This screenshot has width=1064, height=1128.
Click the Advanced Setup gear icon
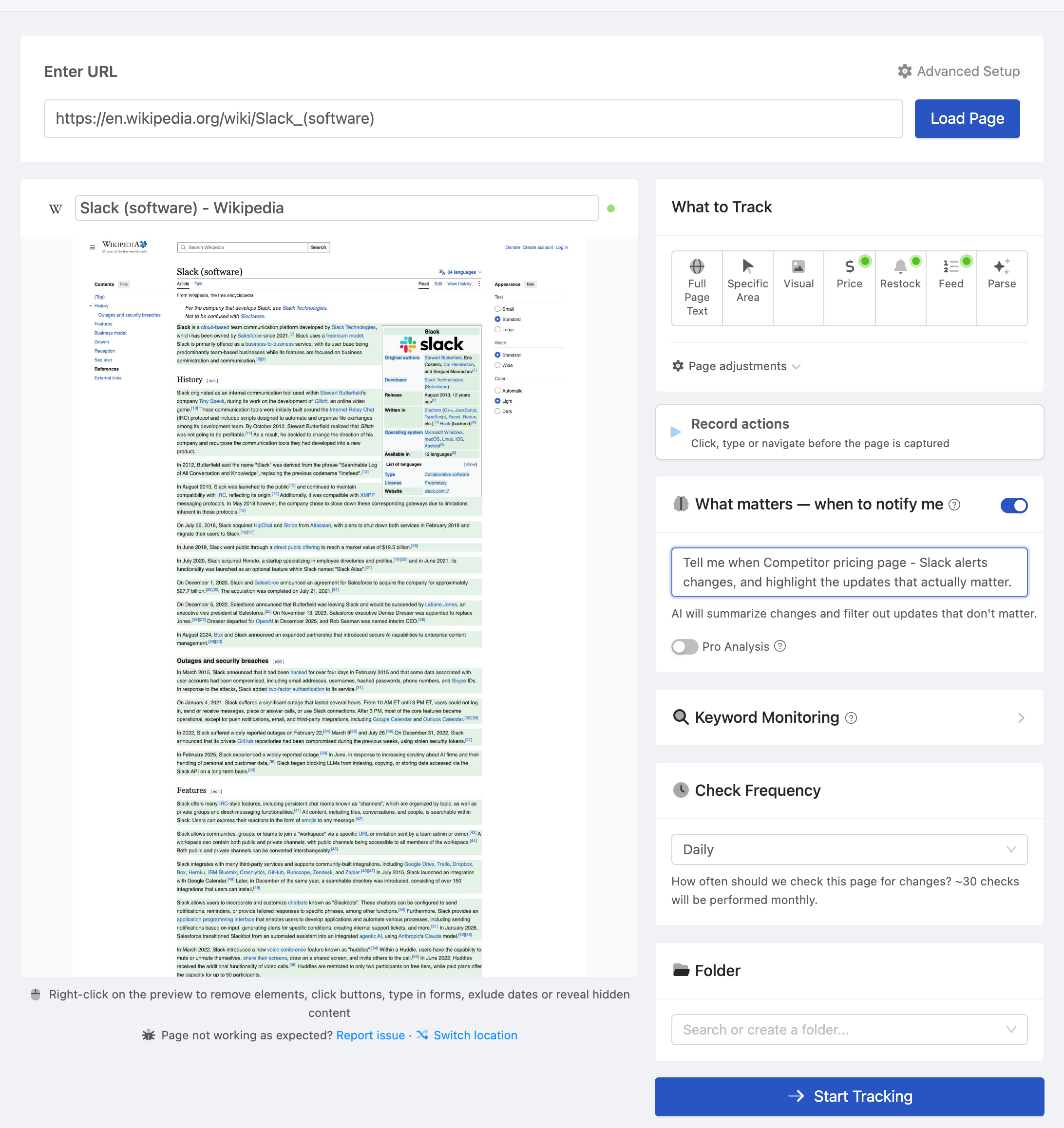[905, 71]
